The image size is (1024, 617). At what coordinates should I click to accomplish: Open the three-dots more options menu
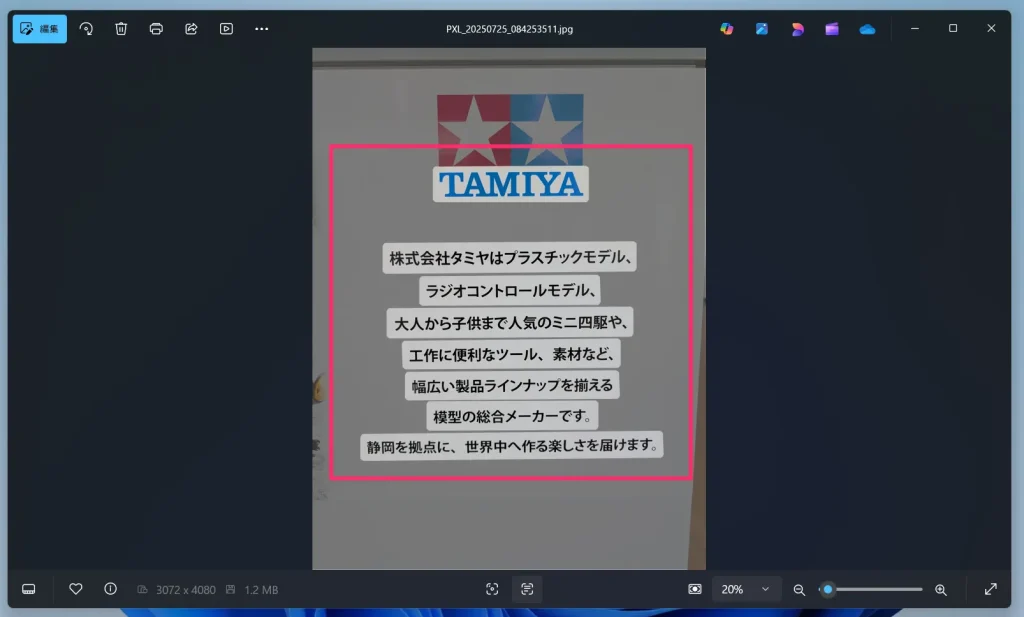pos(261,29)
